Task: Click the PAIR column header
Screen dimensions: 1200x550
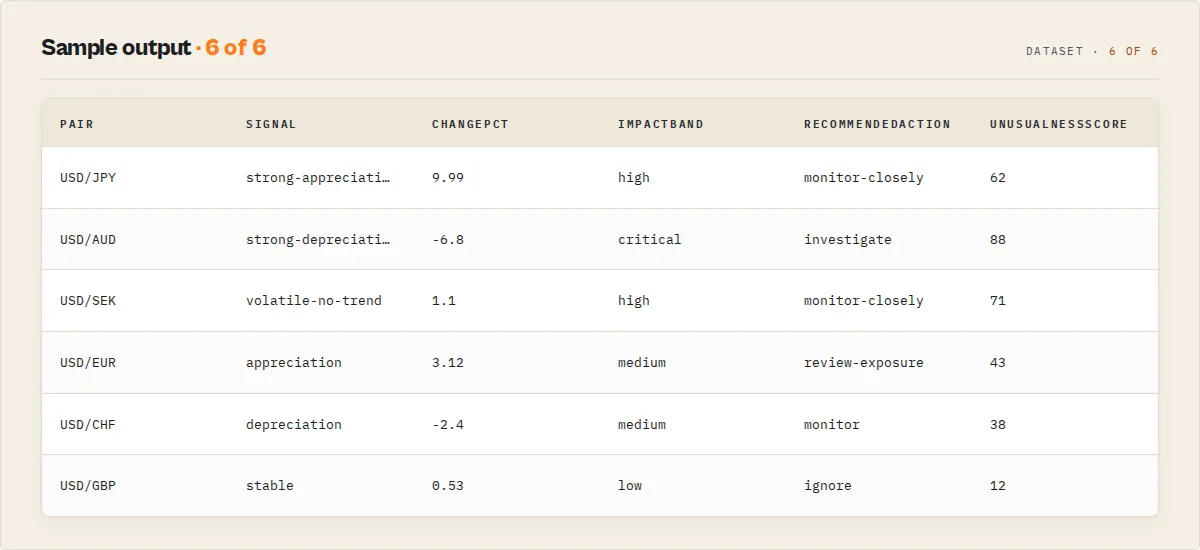Action: click(x=77, y=124)
